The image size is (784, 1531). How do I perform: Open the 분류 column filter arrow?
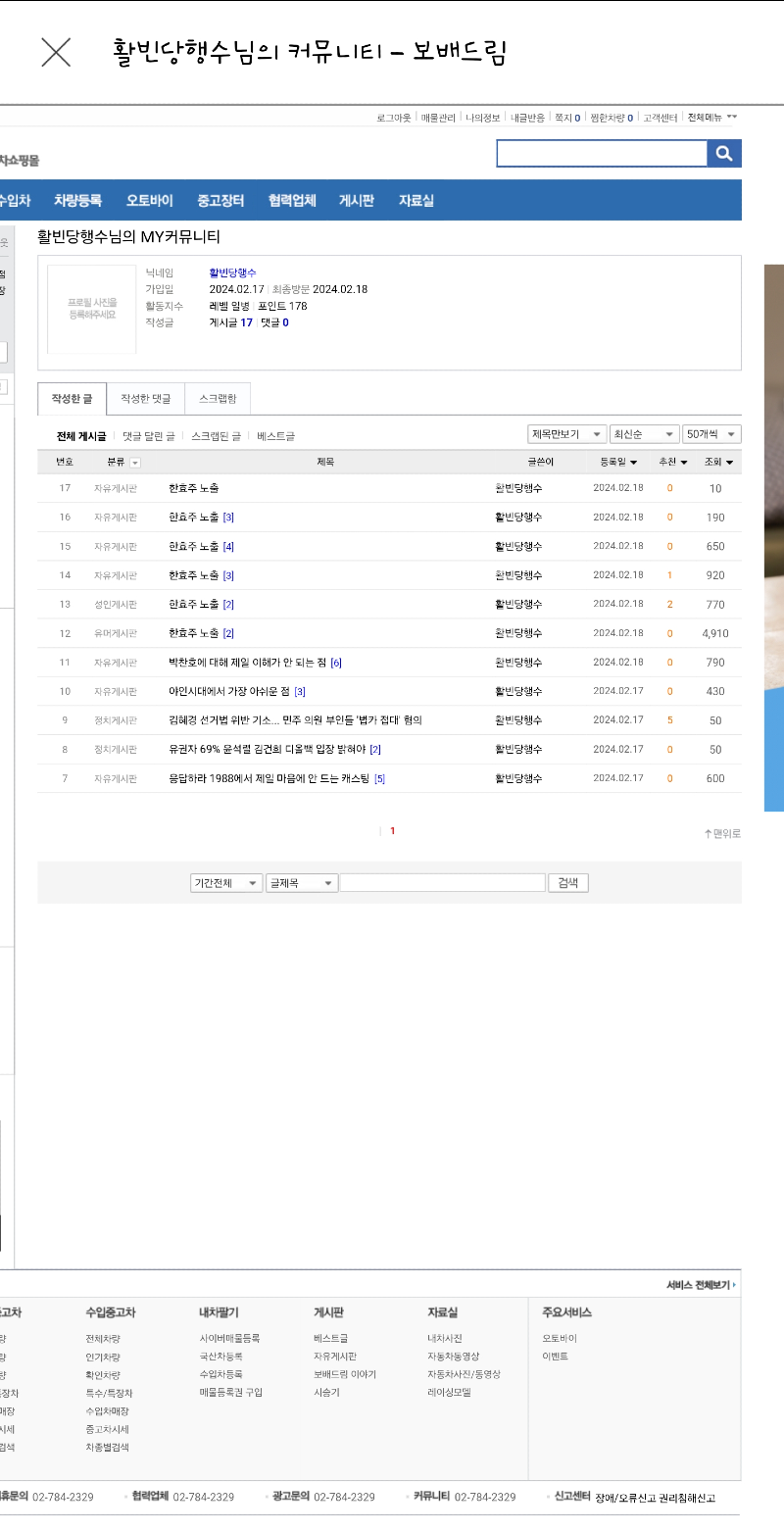135,462
